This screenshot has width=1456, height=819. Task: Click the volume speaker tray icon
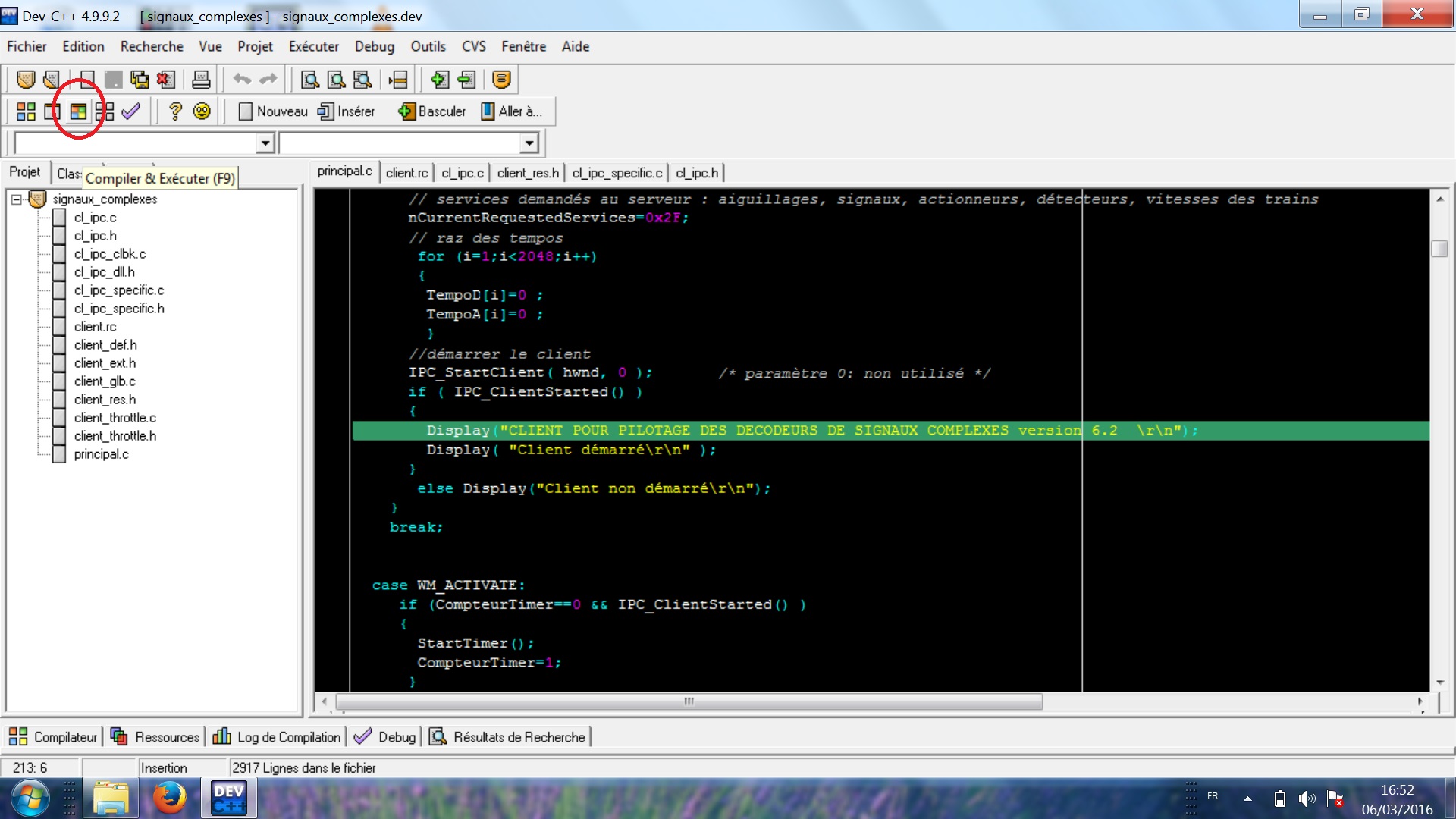(1307, 799)
